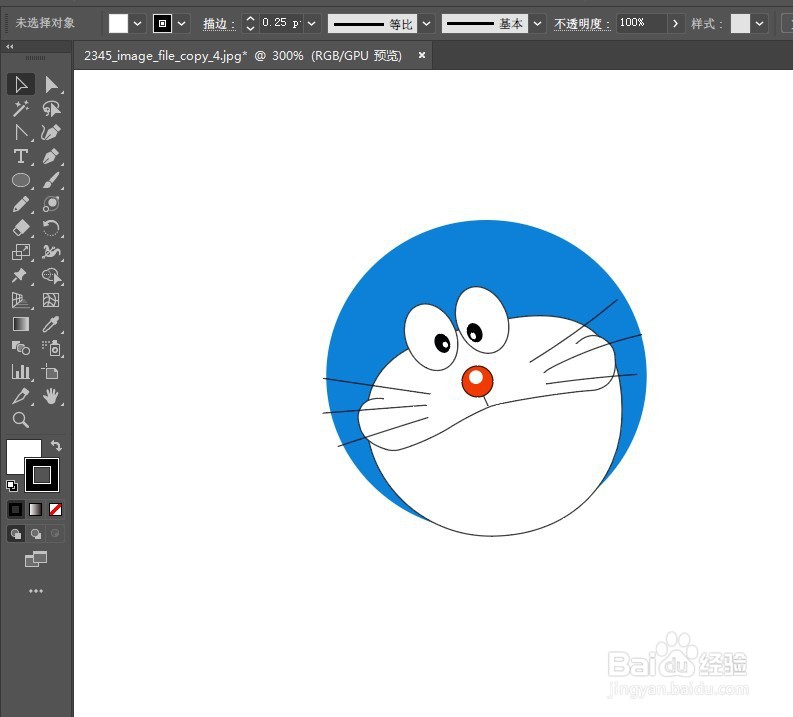The width and height of the screenshot is (793, 717).
Task: Select the Eyedropper tool
Action: [51, 324]
